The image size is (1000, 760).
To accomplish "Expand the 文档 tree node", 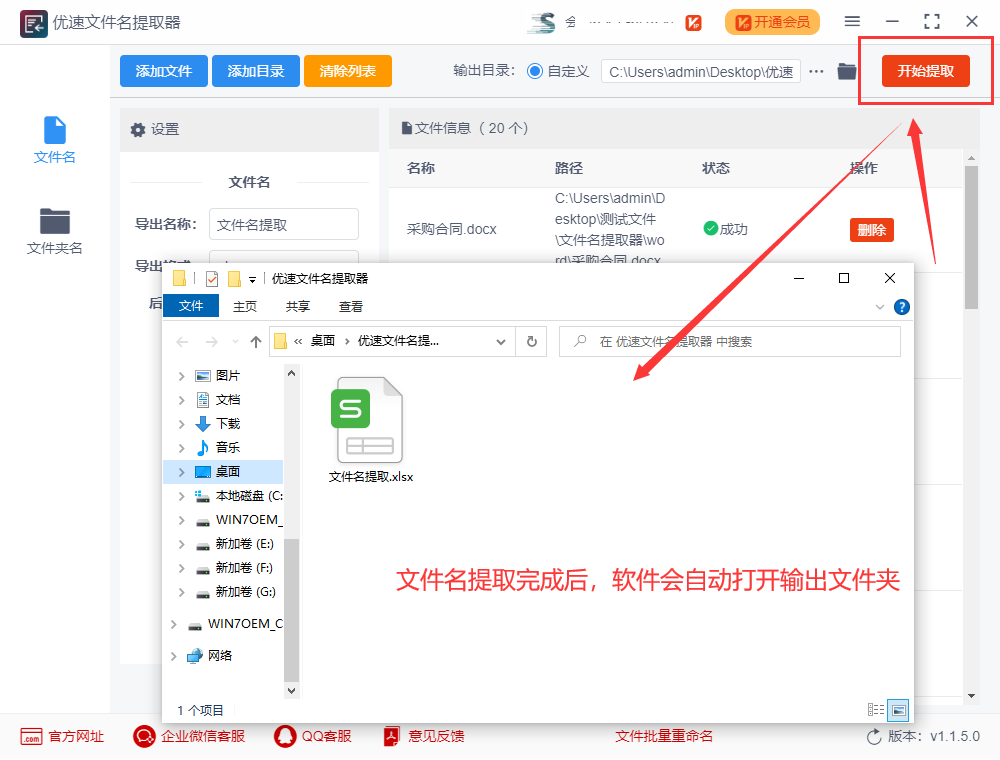I will click(182, 400).
